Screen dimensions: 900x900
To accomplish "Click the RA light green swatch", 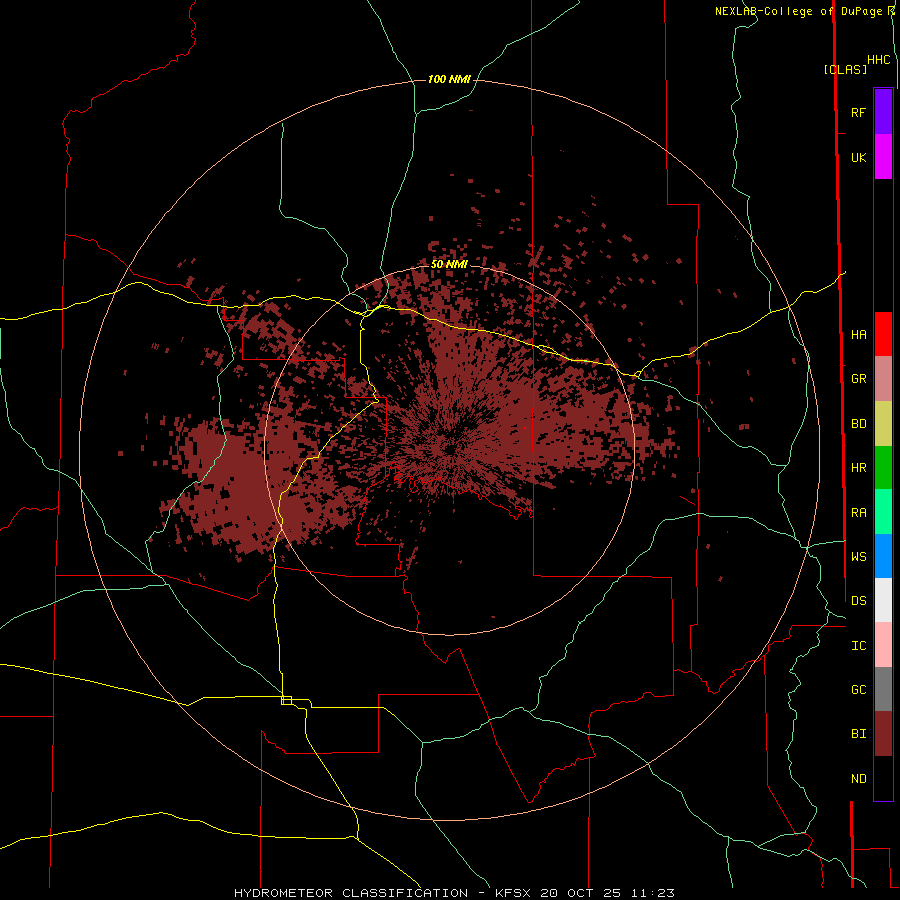I will (x=883, y=512).
